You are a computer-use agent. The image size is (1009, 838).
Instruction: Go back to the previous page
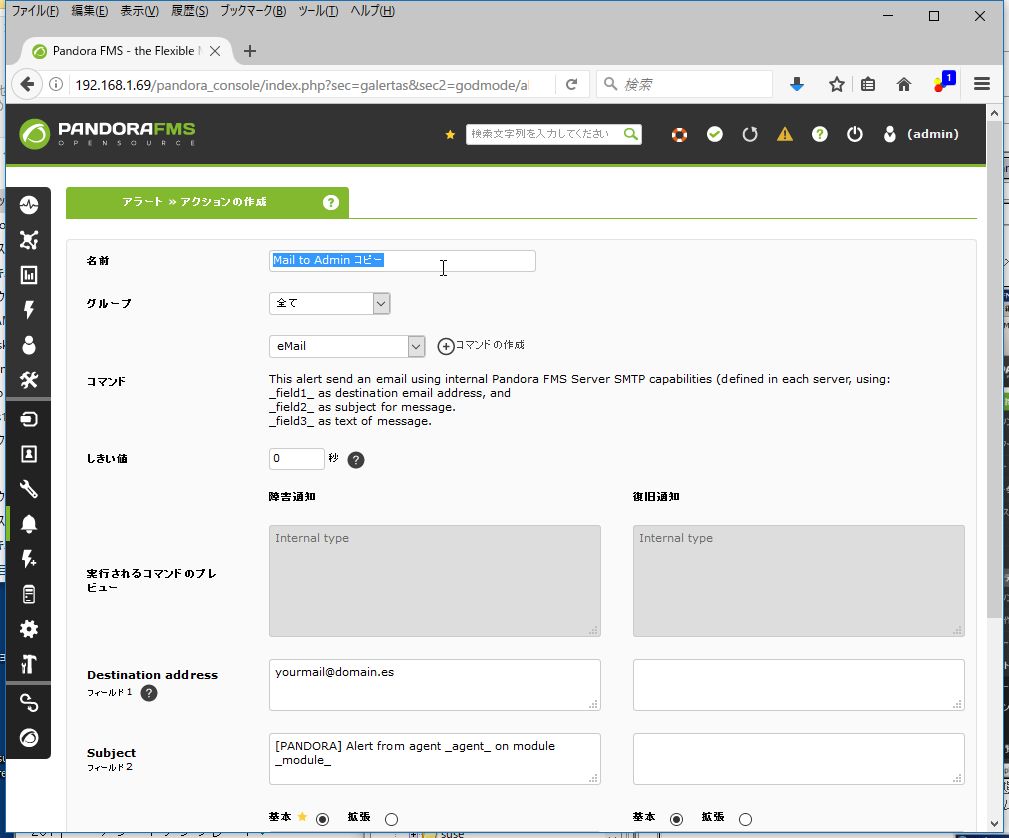pyautogui.click(x=27, y=84)
